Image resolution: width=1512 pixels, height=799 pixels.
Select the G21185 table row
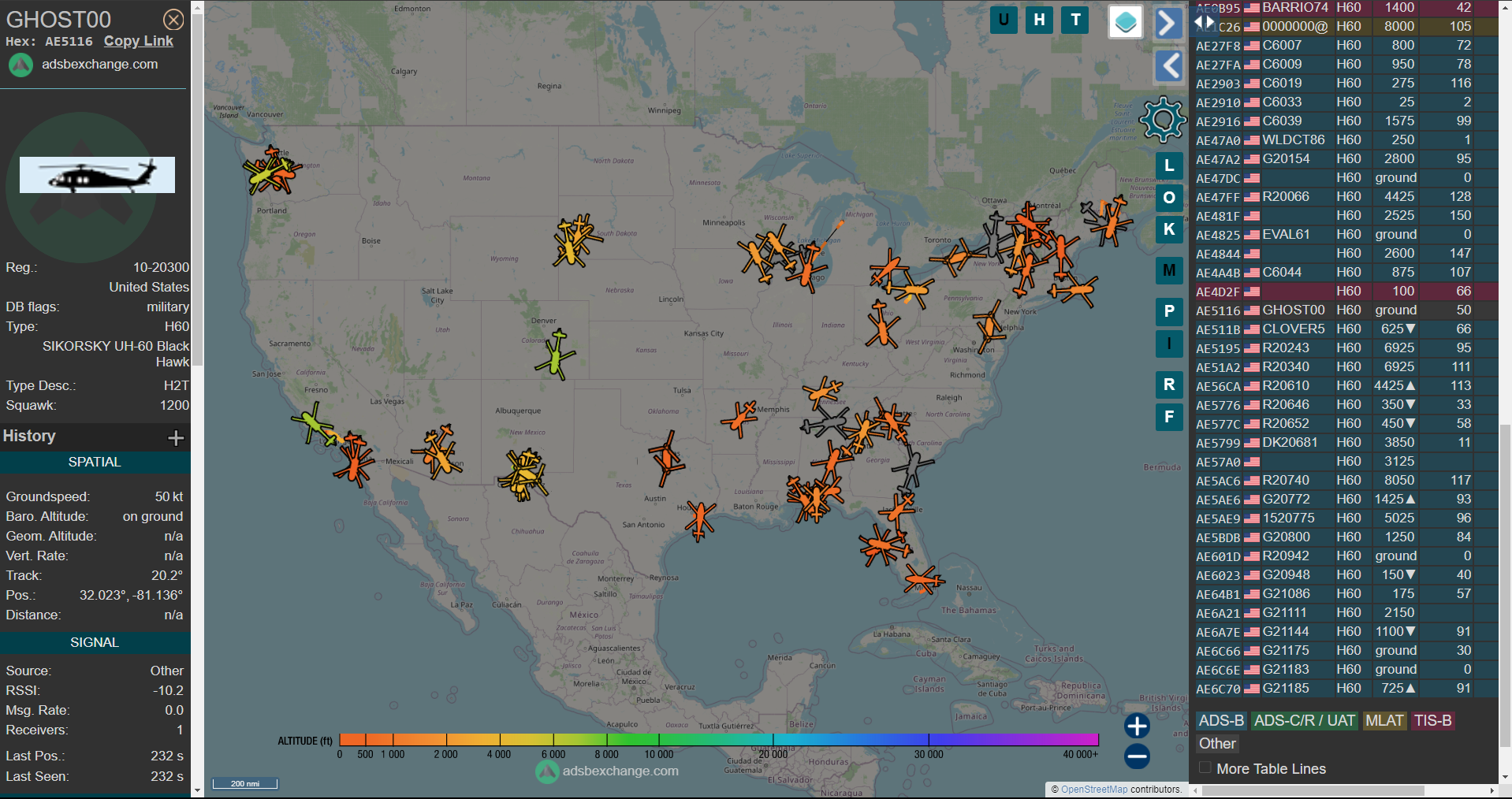(1345, 689)
